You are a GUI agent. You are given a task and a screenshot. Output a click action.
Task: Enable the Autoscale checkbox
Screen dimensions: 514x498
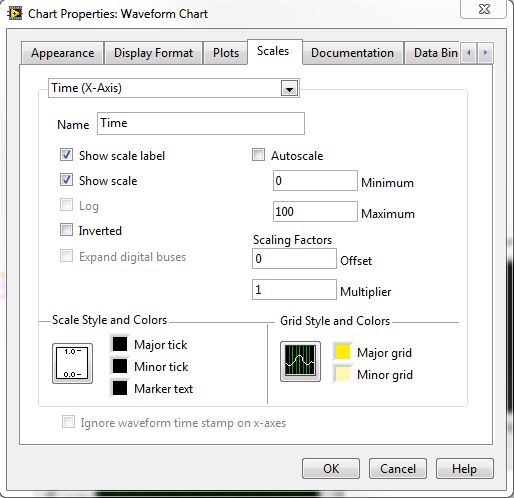click(258, 155)
